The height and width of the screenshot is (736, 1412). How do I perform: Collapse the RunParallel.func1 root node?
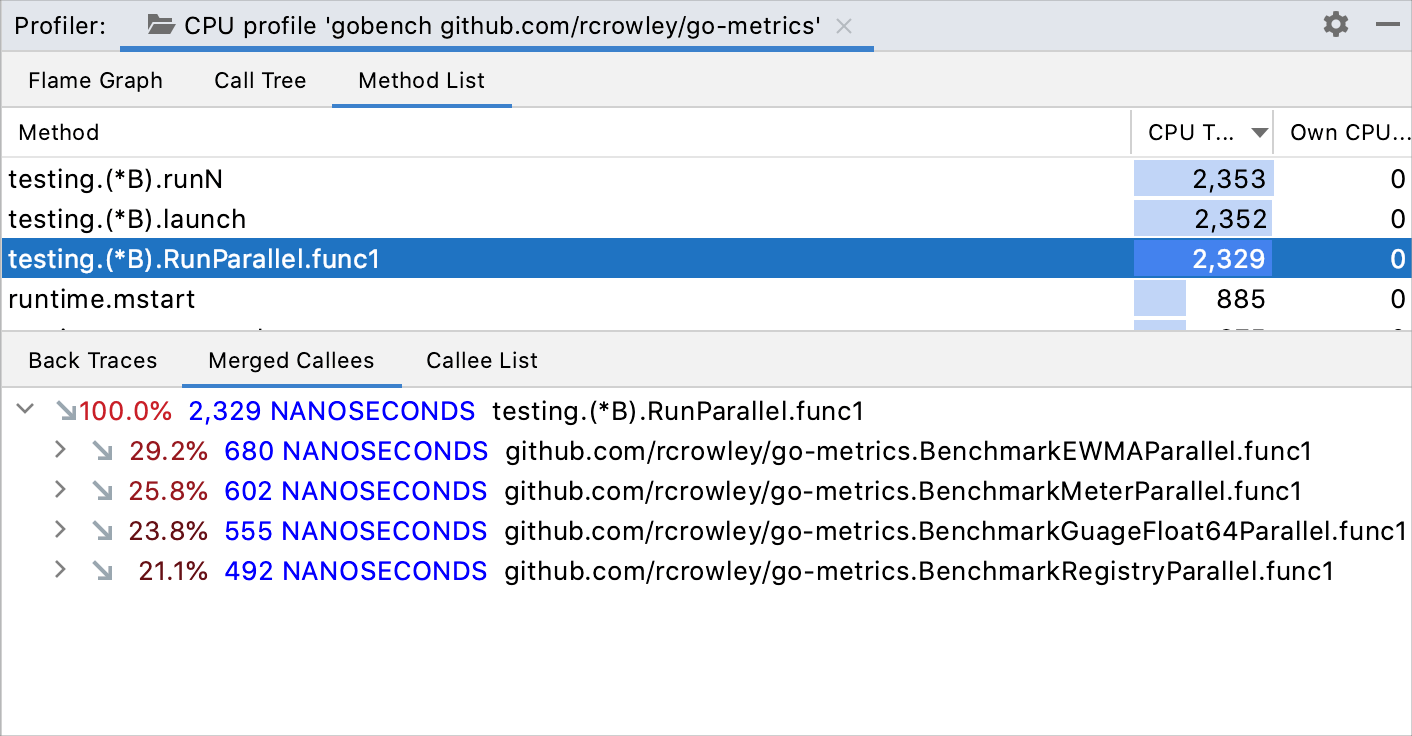point(24,410)
